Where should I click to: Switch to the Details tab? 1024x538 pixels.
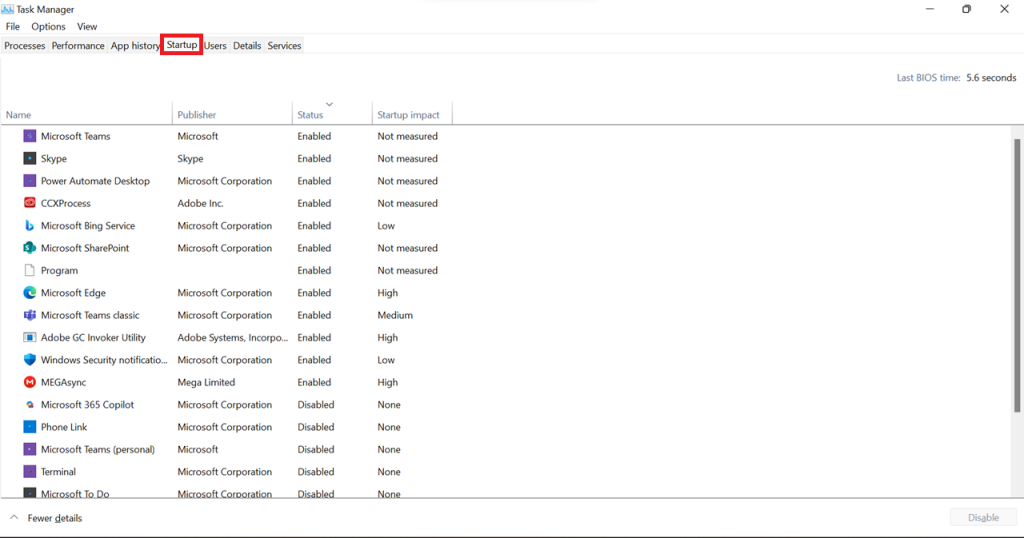(247, 46)
